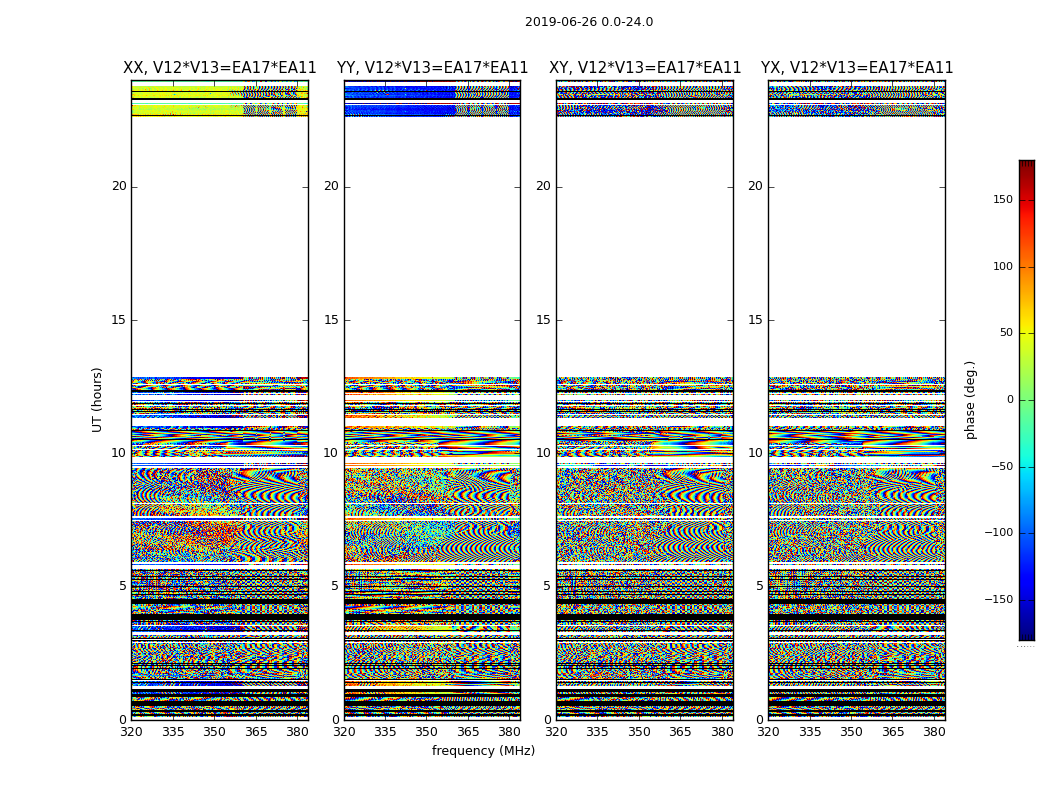This screenshot has width=1050, height=800.
Task: Click the '380' tick label on YX x-axis
Action: tap(934, 732)
